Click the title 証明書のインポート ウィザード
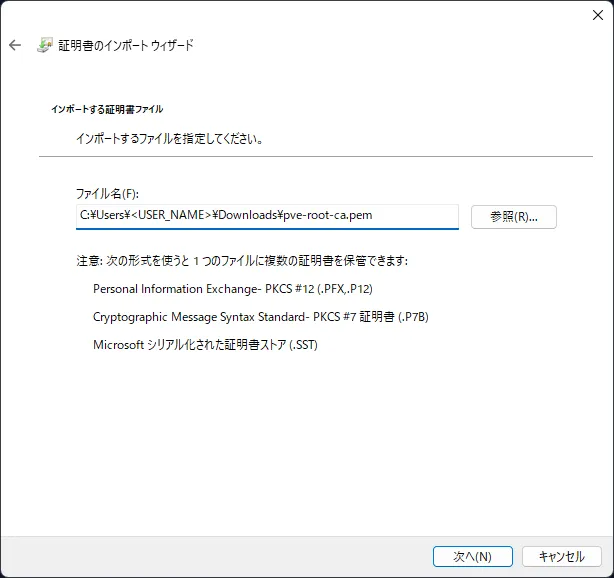Screen dimensions: 614x578 (x=126, y=45)
